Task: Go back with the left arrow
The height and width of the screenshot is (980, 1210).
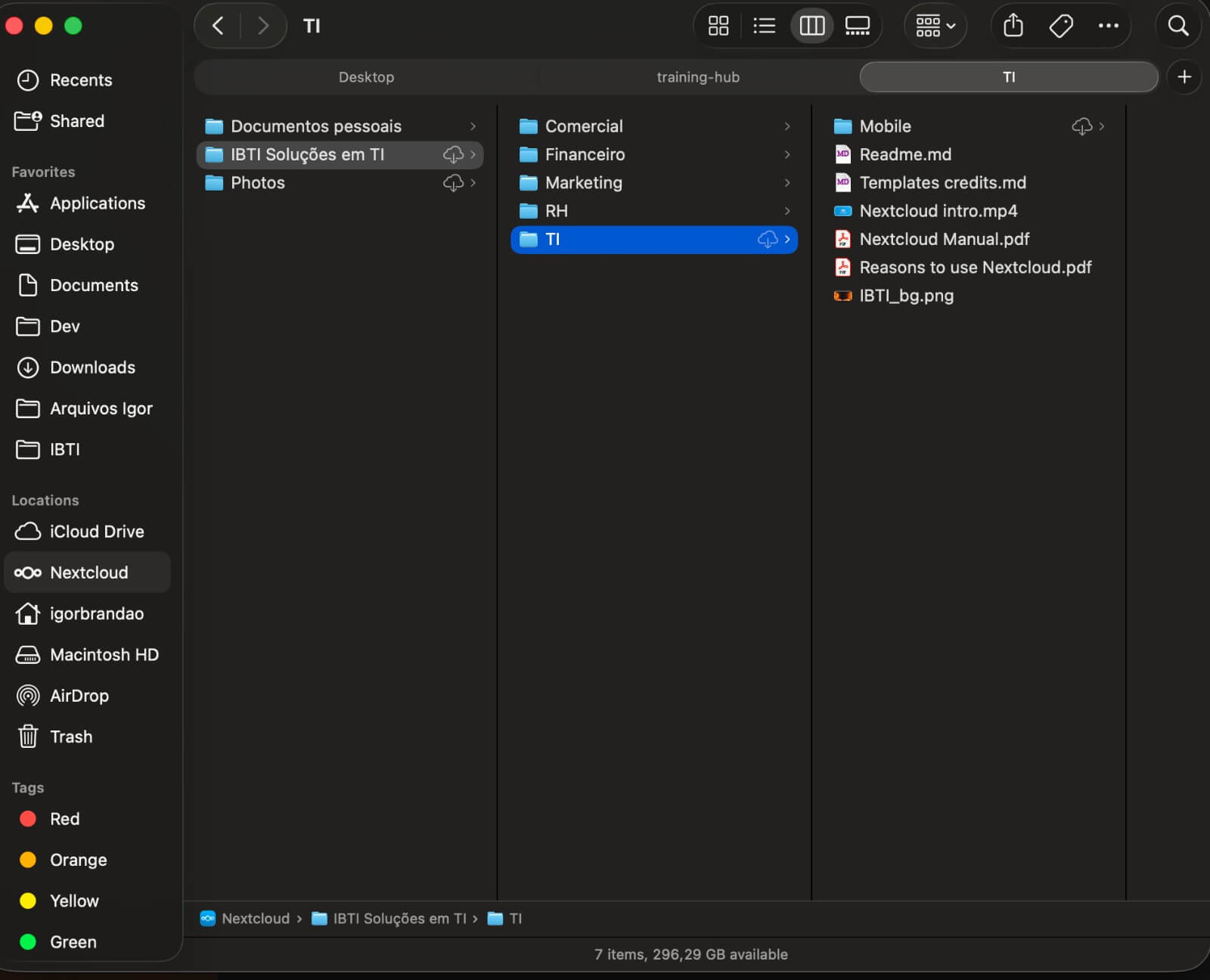Action: pos(218,26)
